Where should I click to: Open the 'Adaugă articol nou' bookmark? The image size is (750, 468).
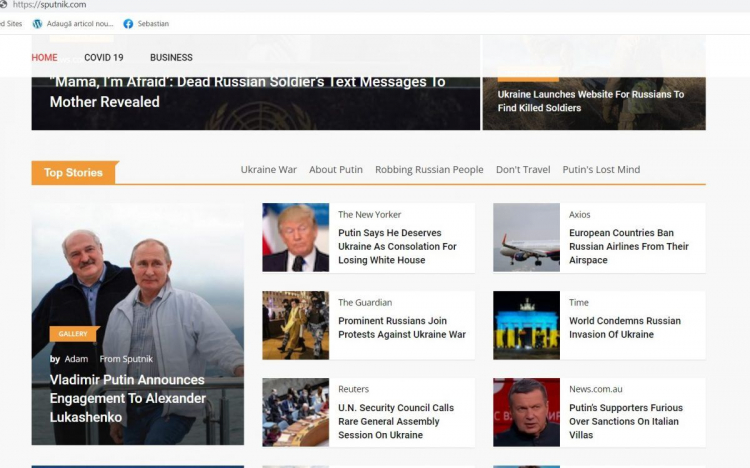[80, 23]
